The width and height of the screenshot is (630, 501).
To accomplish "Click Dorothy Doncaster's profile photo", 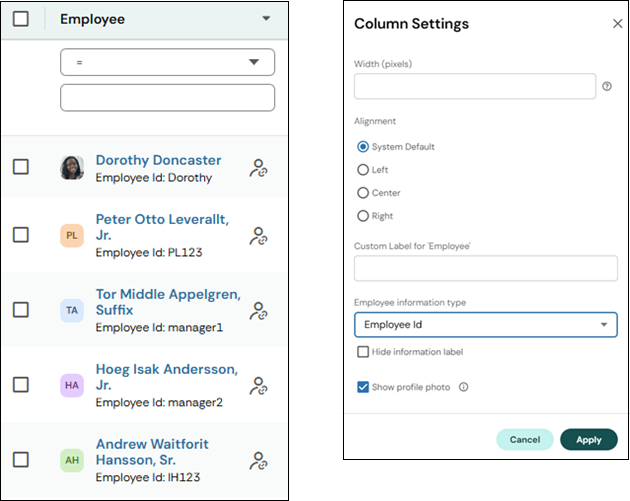I will coord(72,168).
